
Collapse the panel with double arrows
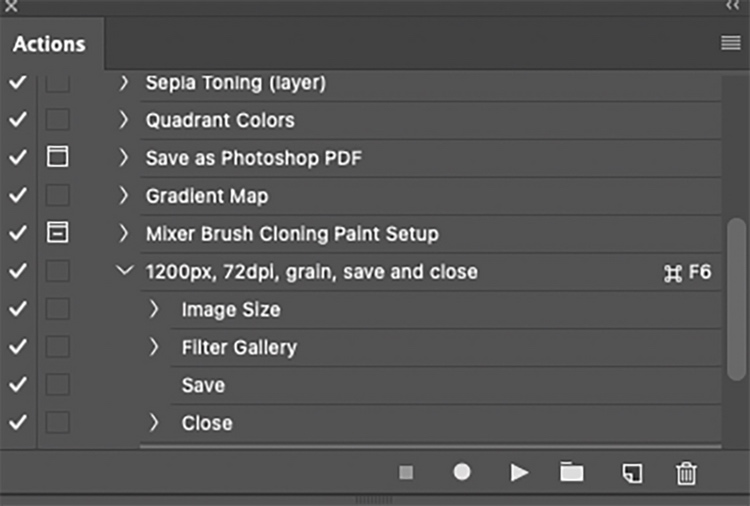click(x=732, y=6)
